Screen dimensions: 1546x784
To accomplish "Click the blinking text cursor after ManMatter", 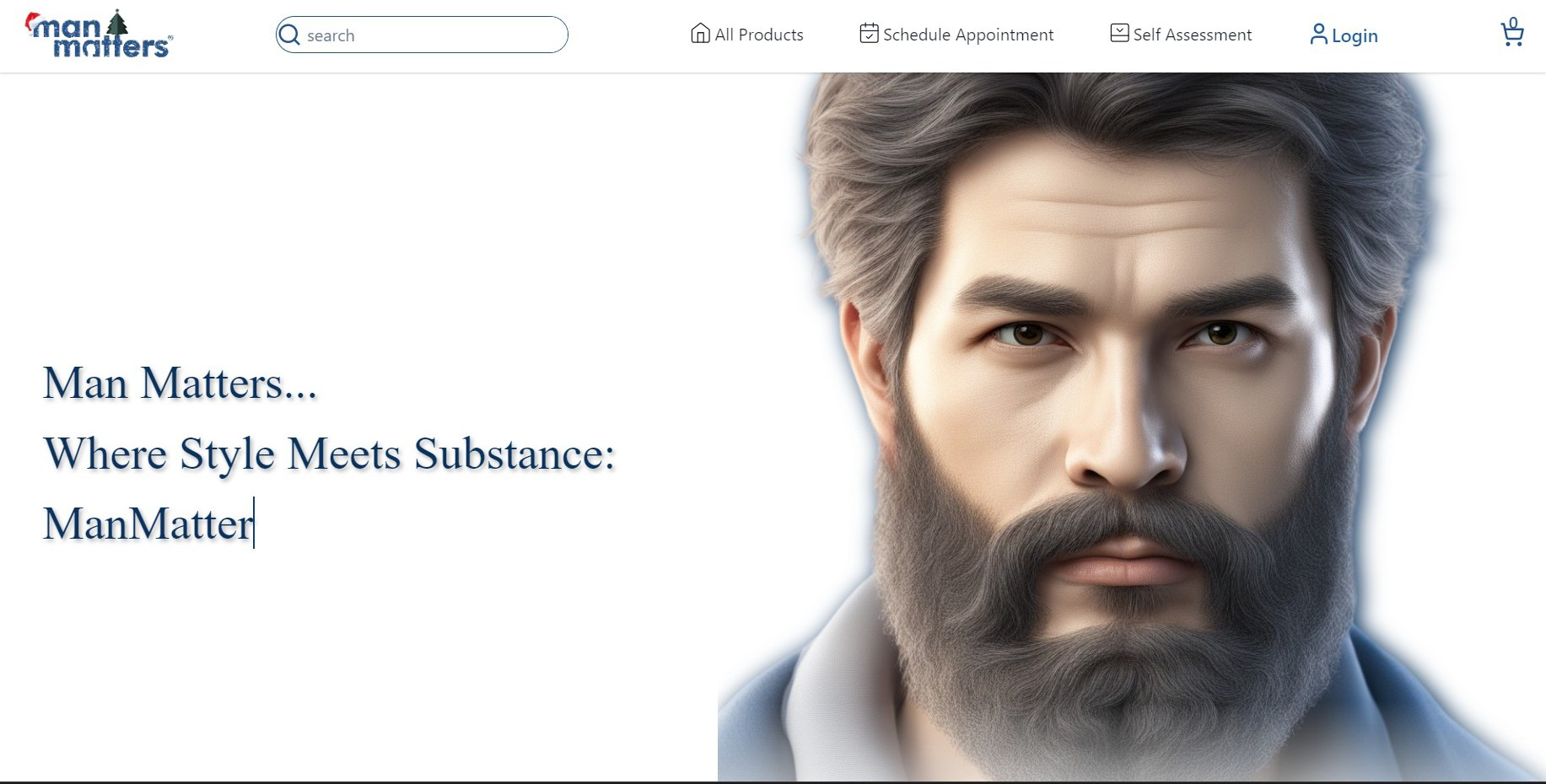I will coord(254,523).
